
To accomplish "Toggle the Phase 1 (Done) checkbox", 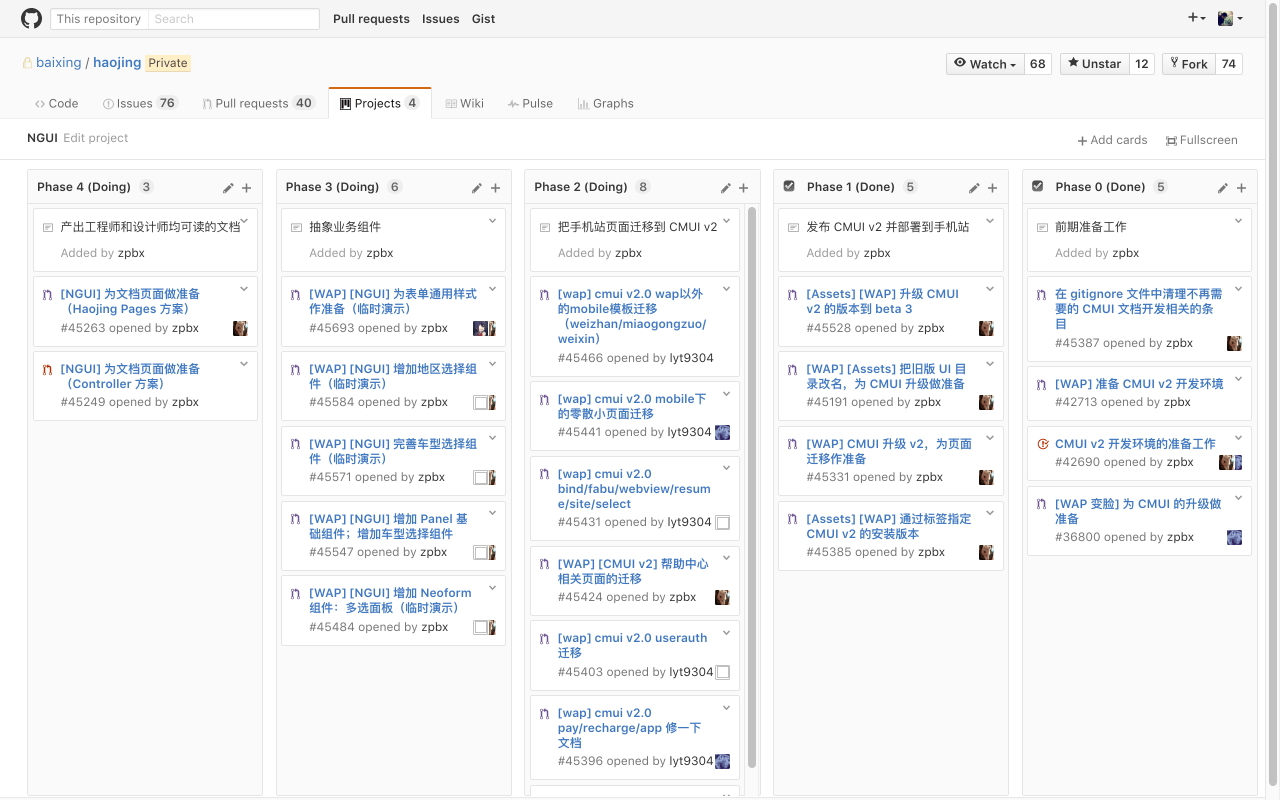I will [789, 186].
